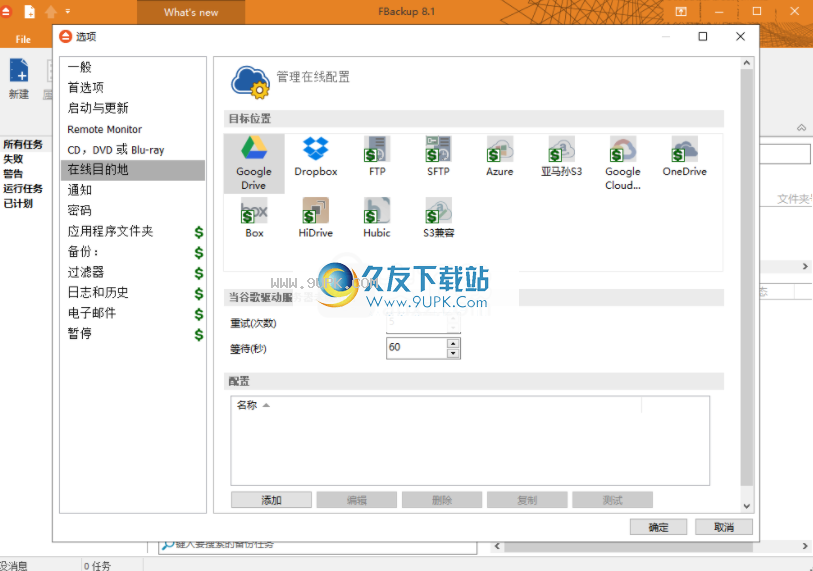
Task: Select 亚马孙S3 destination icon
Action: coord(562,157)
